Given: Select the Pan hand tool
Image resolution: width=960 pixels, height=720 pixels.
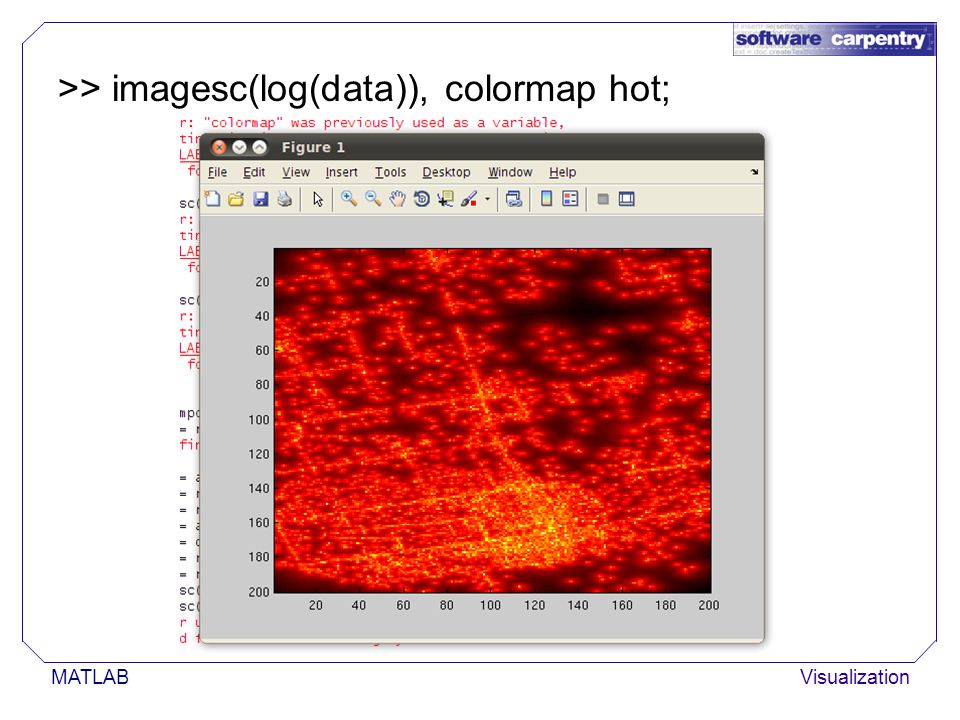Looking at the screenshot, I should [x=397, y=199].
